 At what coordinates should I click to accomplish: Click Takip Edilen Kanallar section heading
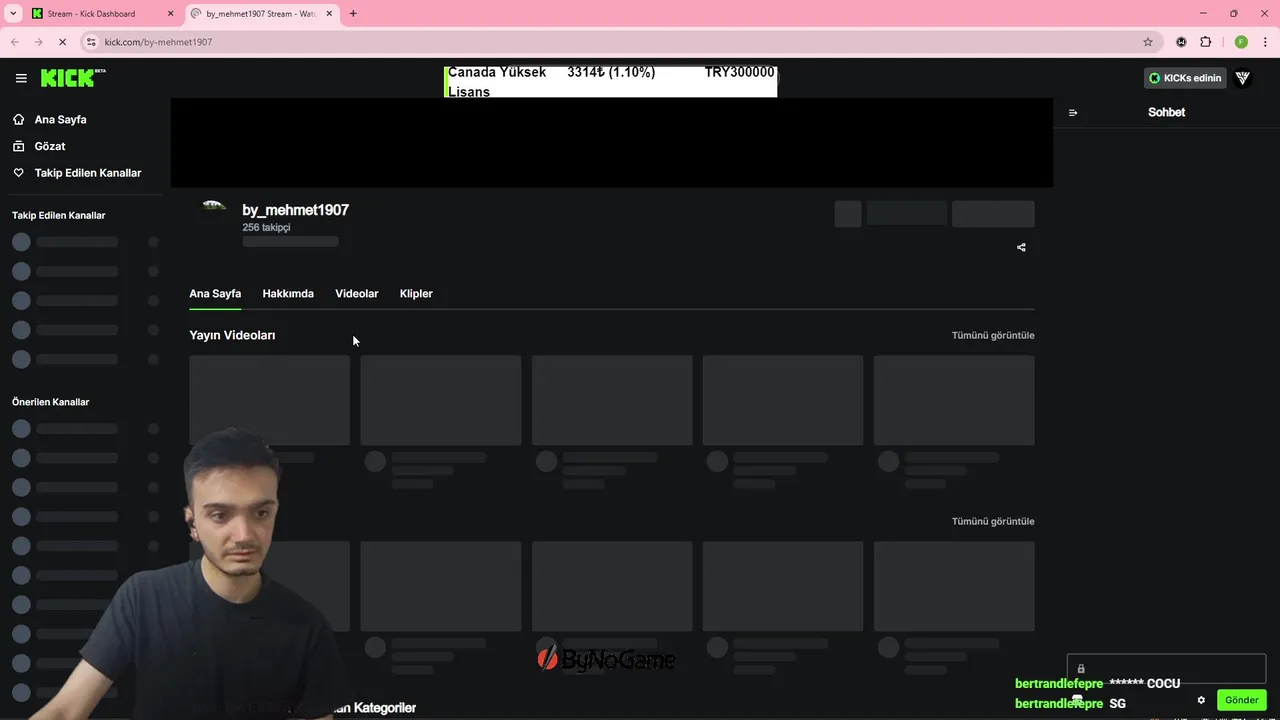click(58, 216)
